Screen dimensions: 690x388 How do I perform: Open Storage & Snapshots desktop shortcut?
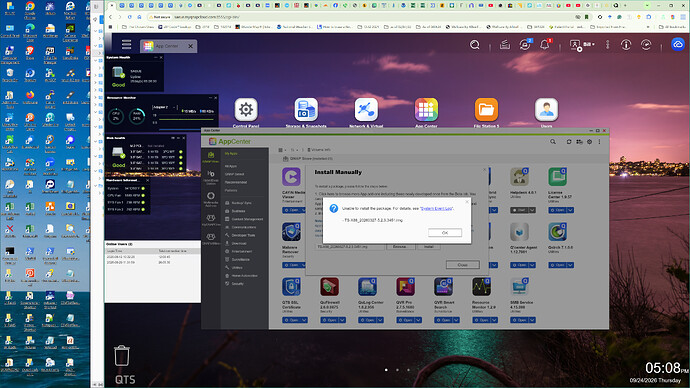click(306, 110)
